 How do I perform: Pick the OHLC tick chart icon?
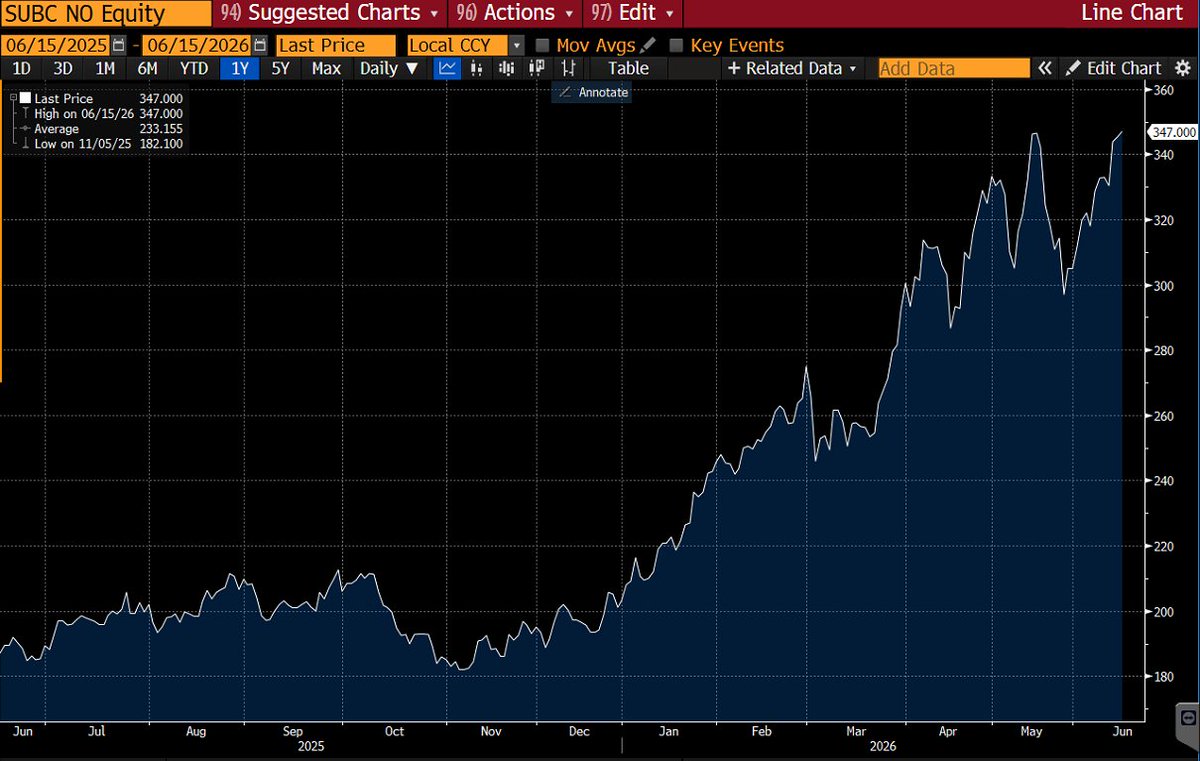(x=569, y=68)
